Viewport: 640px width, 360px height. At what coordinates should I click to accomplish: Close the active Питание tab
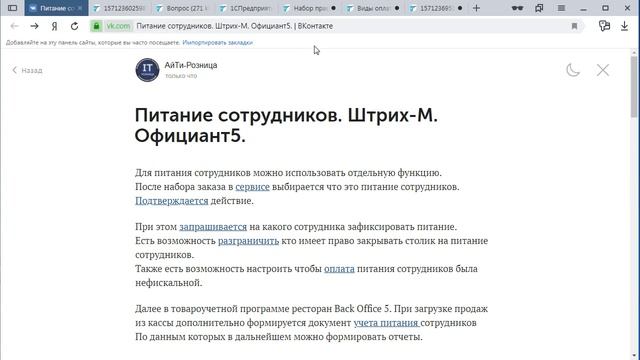click(80, 8)
